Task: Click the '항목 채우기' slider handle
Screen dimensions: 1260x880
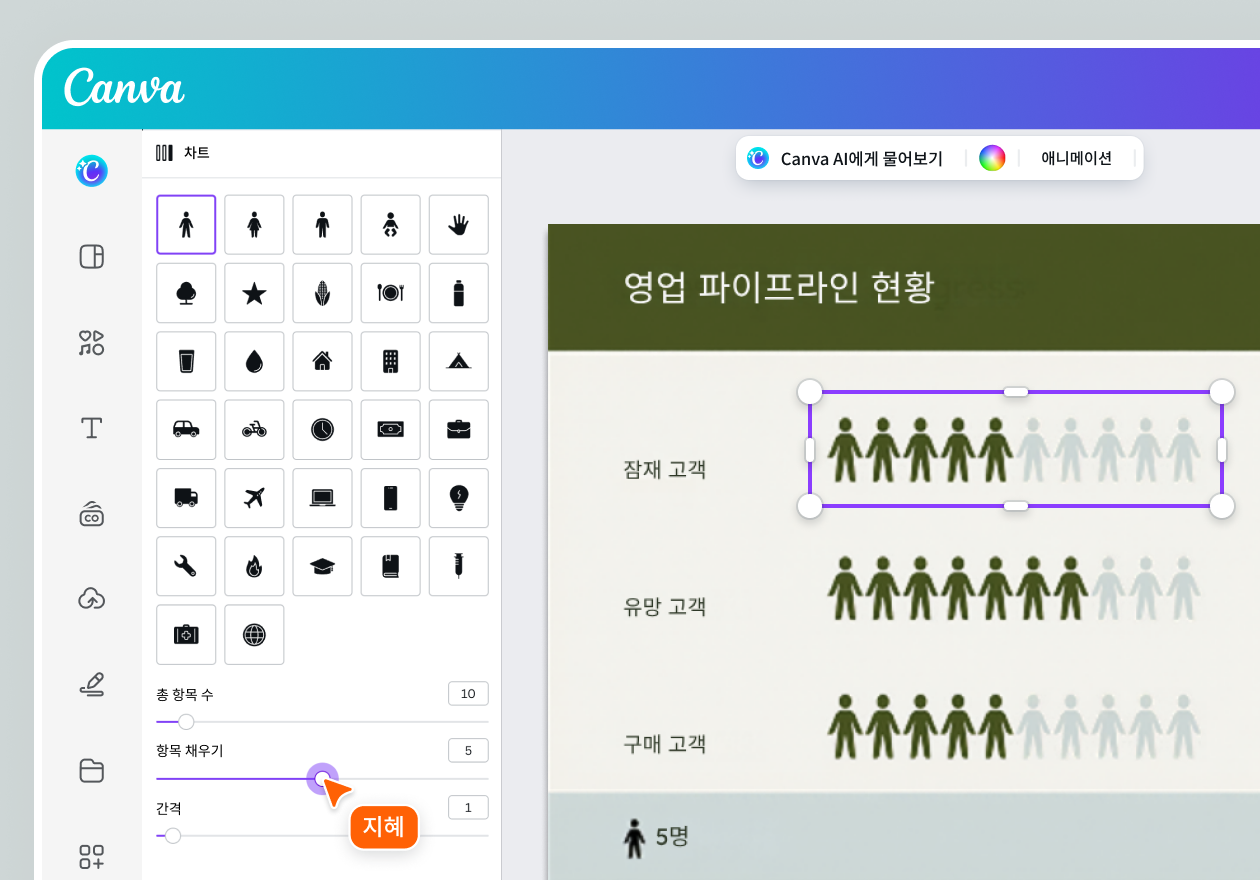Action: pos(322,778)
